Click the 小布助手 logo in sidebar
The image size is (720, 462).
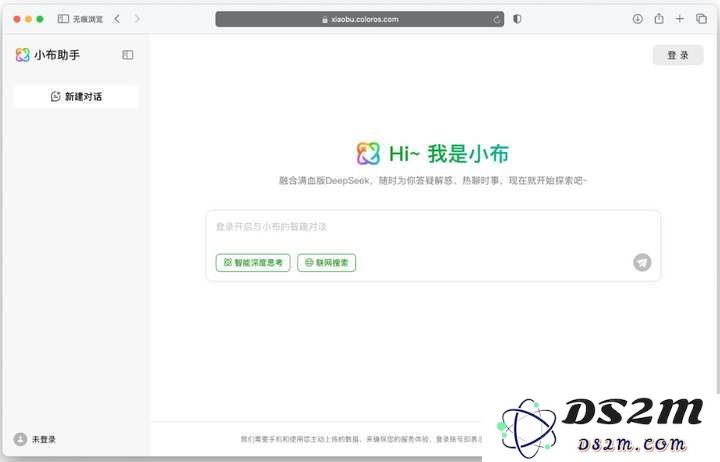pos(22,55)
